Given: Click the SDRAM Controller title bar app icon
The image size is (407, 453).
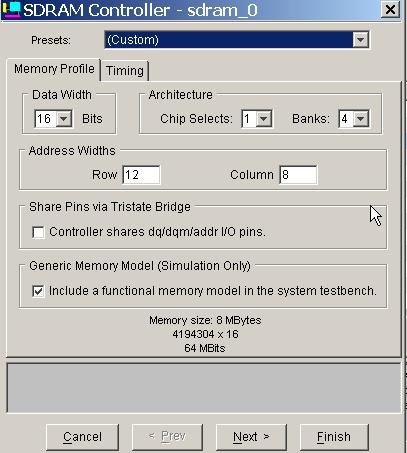Looking at the screenshot, I should tap(11, 9).
